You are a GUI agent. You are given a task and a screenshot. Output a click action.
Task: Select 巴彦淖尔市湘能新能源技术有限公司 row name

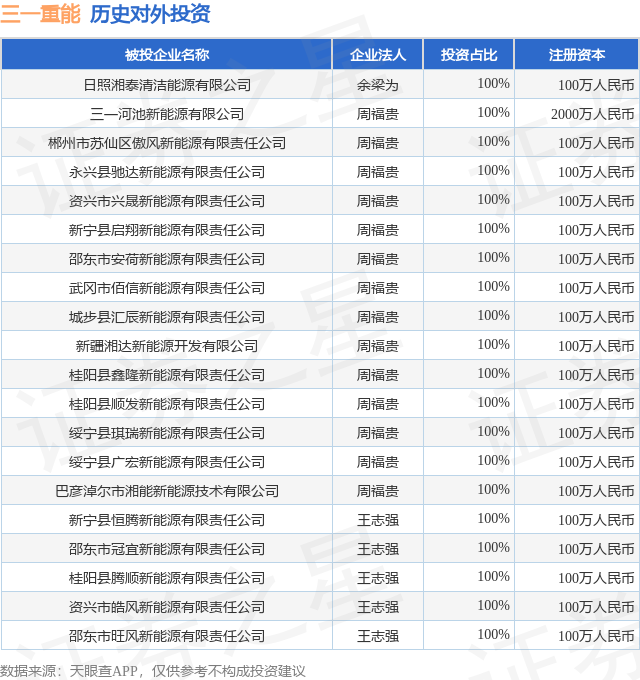pos(167,491)
